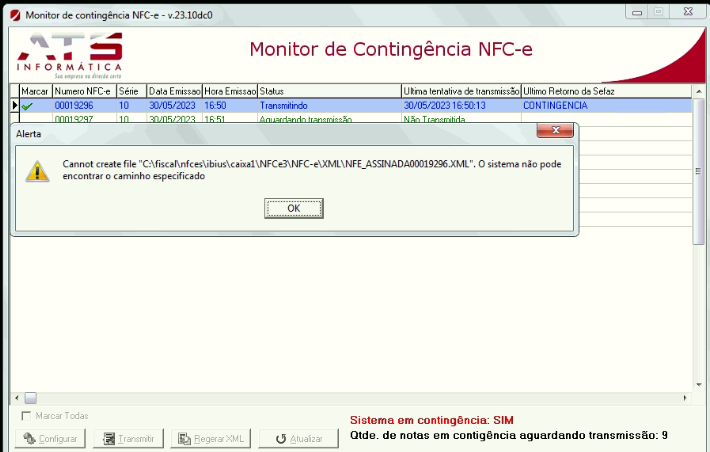Click the ATS Informática logo
The image size is (710, 452).
tap(70, 55)
